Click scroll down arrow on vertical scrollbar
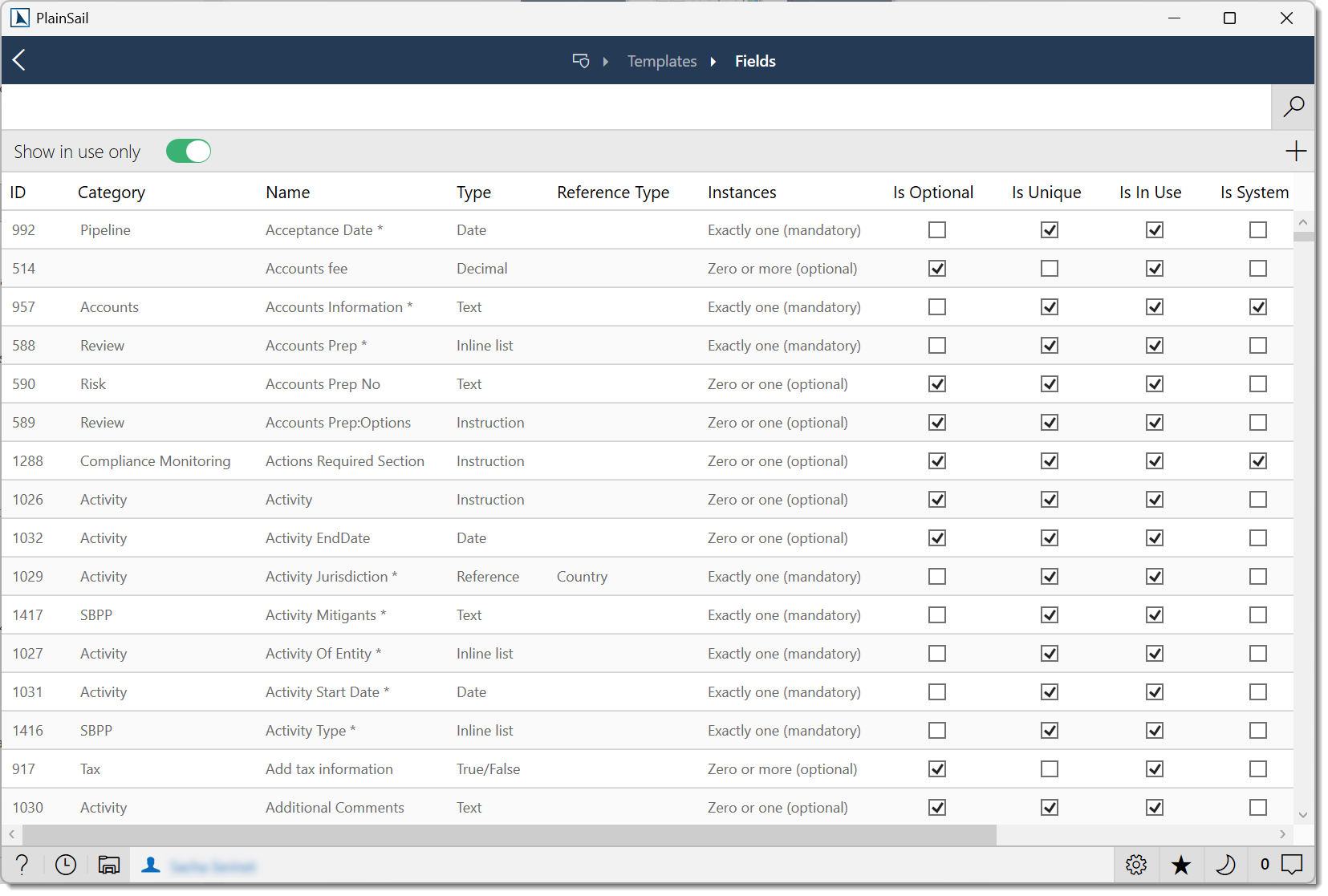1328x896 pixels. click(x=1302, y=815)
